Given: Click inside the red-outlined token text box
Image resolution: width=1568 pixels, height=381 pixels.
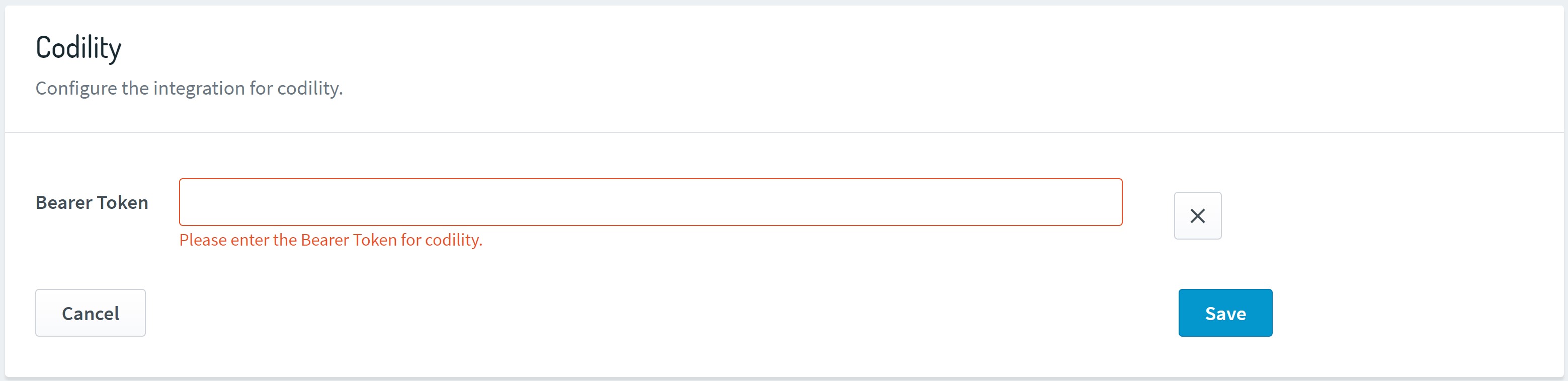Looking at the screenshot, I should 650,202.
